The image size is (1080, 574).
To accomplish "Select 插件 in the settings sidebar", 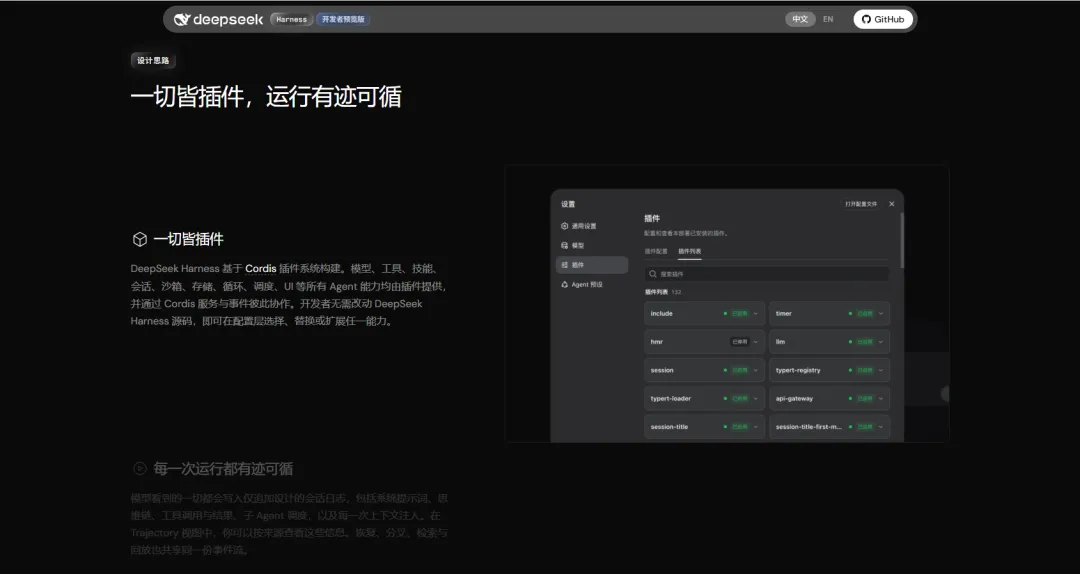I will (592, 265).
